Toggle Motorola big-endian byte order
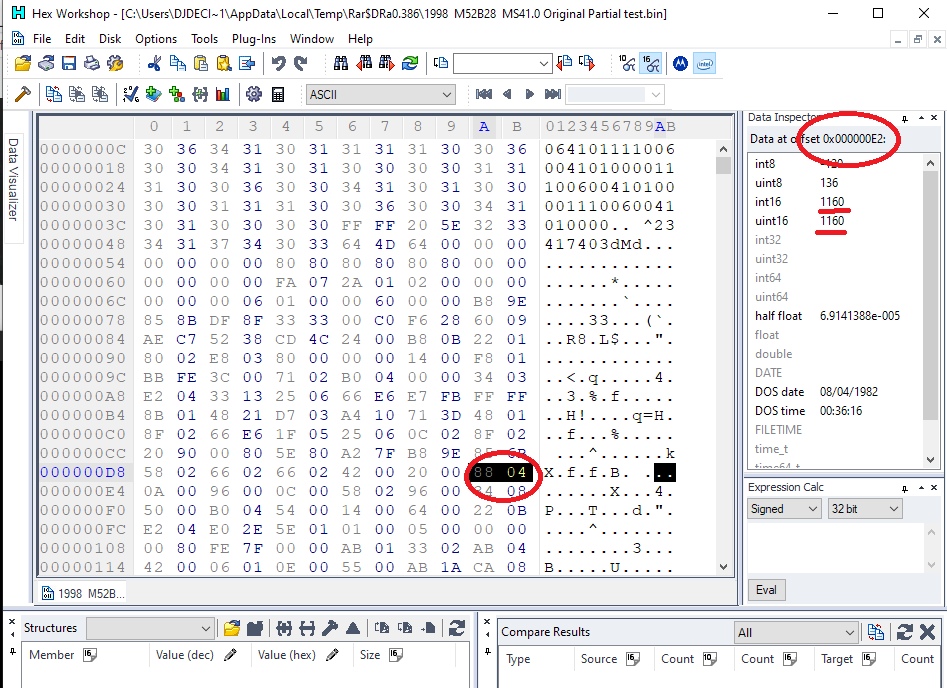This screenshot has width=947, height=688. (680, 63)
